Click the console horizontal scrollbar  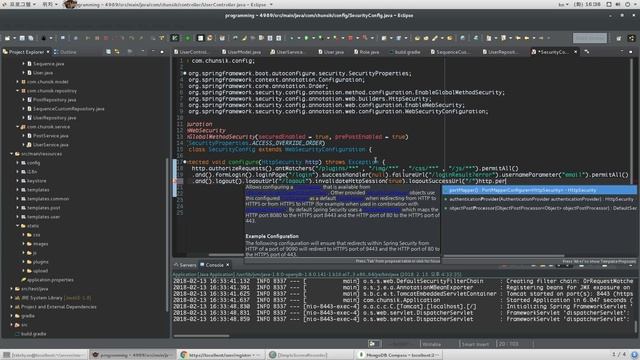click(202, 336)
